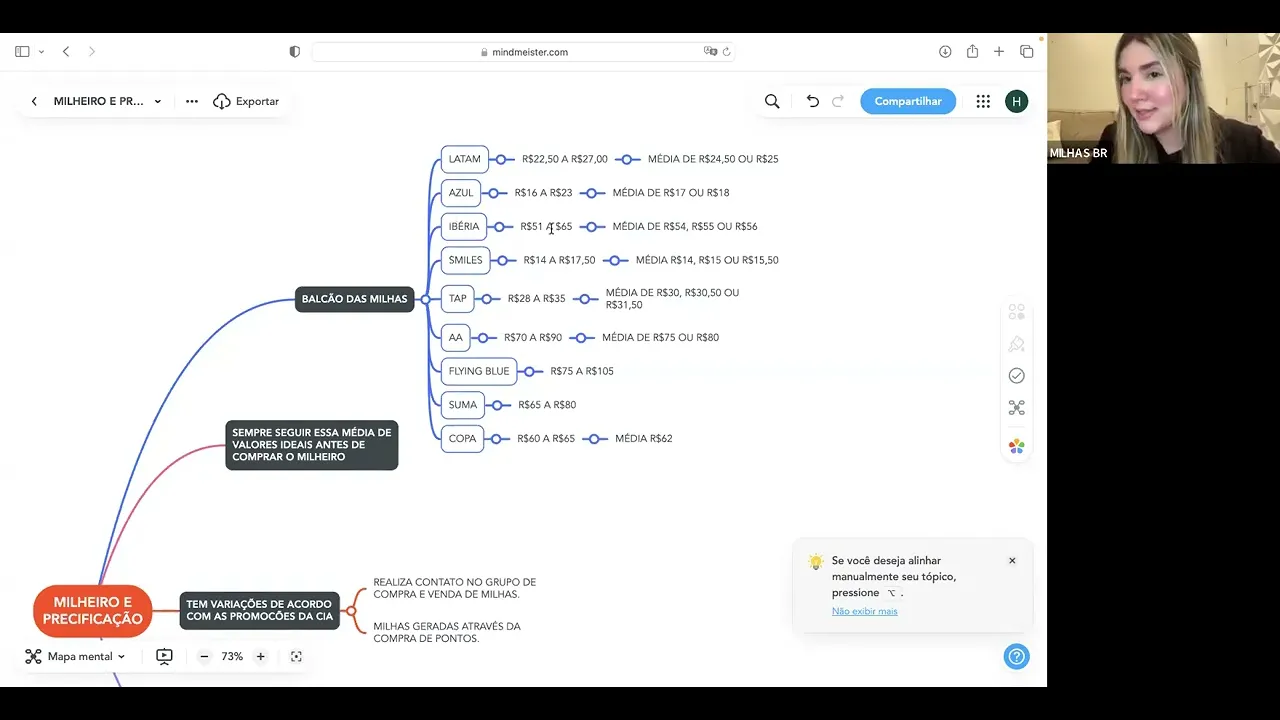The width and height of the screenshot is (1280, 720).
Task: Open the colorful themes sidebar icon
Action: (1017, 446)
